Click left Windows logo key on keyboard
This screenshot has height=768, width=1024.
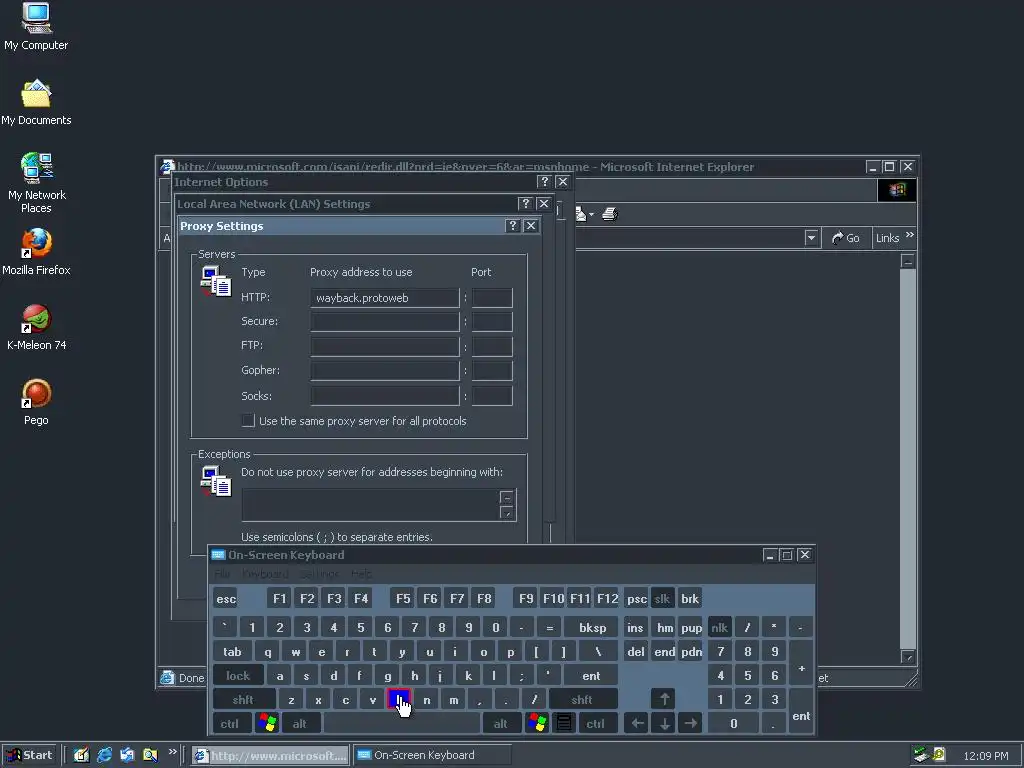(267, 723)
